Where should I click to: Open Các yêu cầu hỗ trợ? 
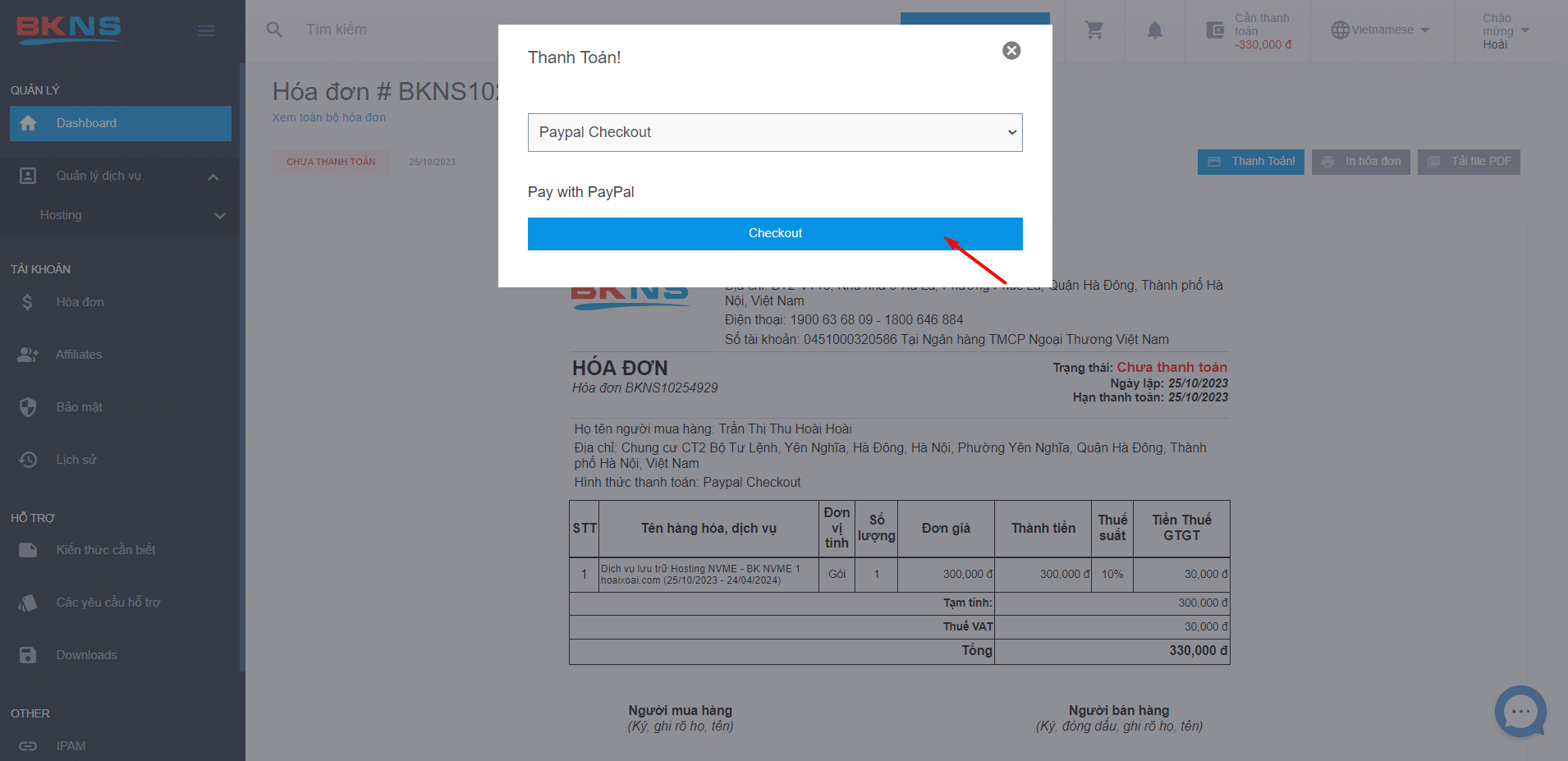pyautogui.click(x=108, y=603)
